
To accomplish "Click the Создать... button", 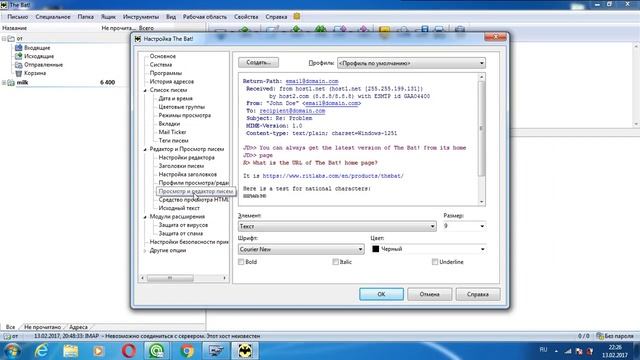I will 258,62.
